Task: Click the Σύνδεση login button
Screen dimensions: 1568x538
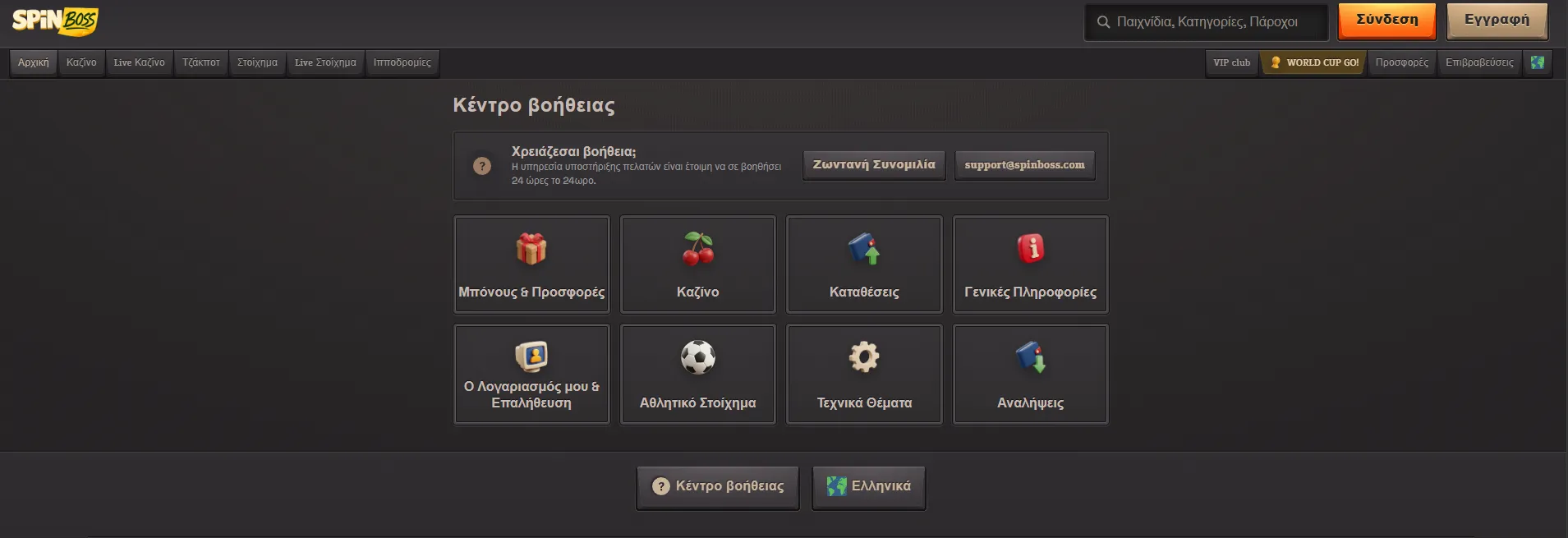Action: coord(1387,21)
